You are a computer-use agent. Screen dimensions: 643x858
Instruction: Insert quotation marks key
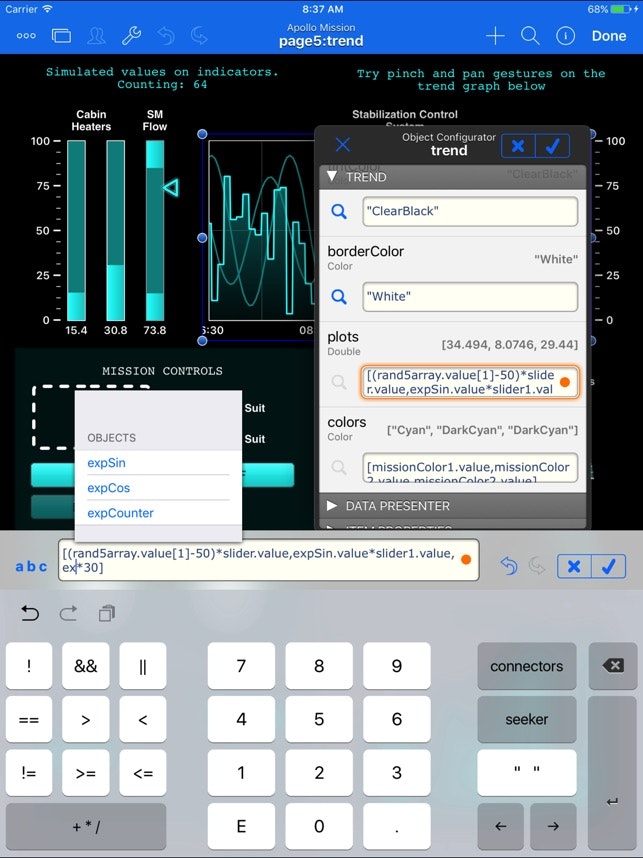point(526,773)
